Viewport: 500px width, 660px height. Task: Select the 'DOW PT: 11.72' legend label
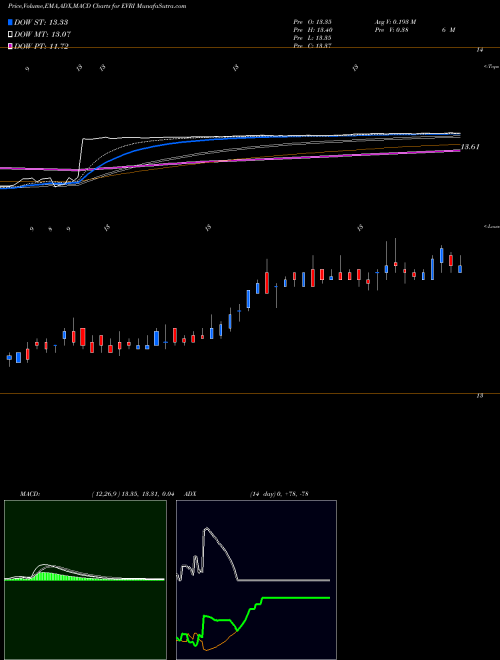coord(41,46)
